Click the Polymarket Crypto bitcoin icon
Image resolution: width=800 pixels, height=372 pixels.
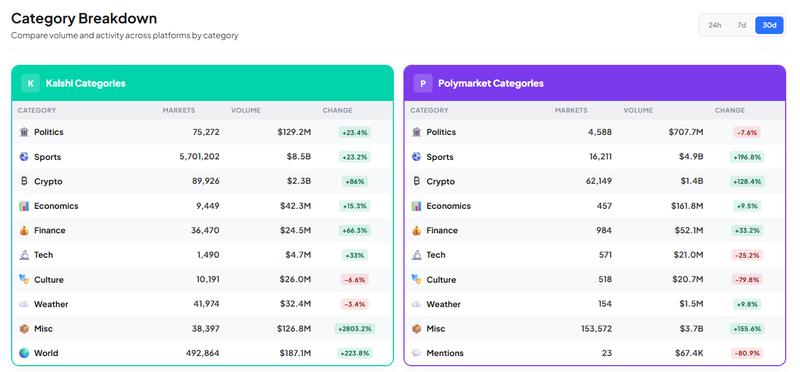[416, 181]
